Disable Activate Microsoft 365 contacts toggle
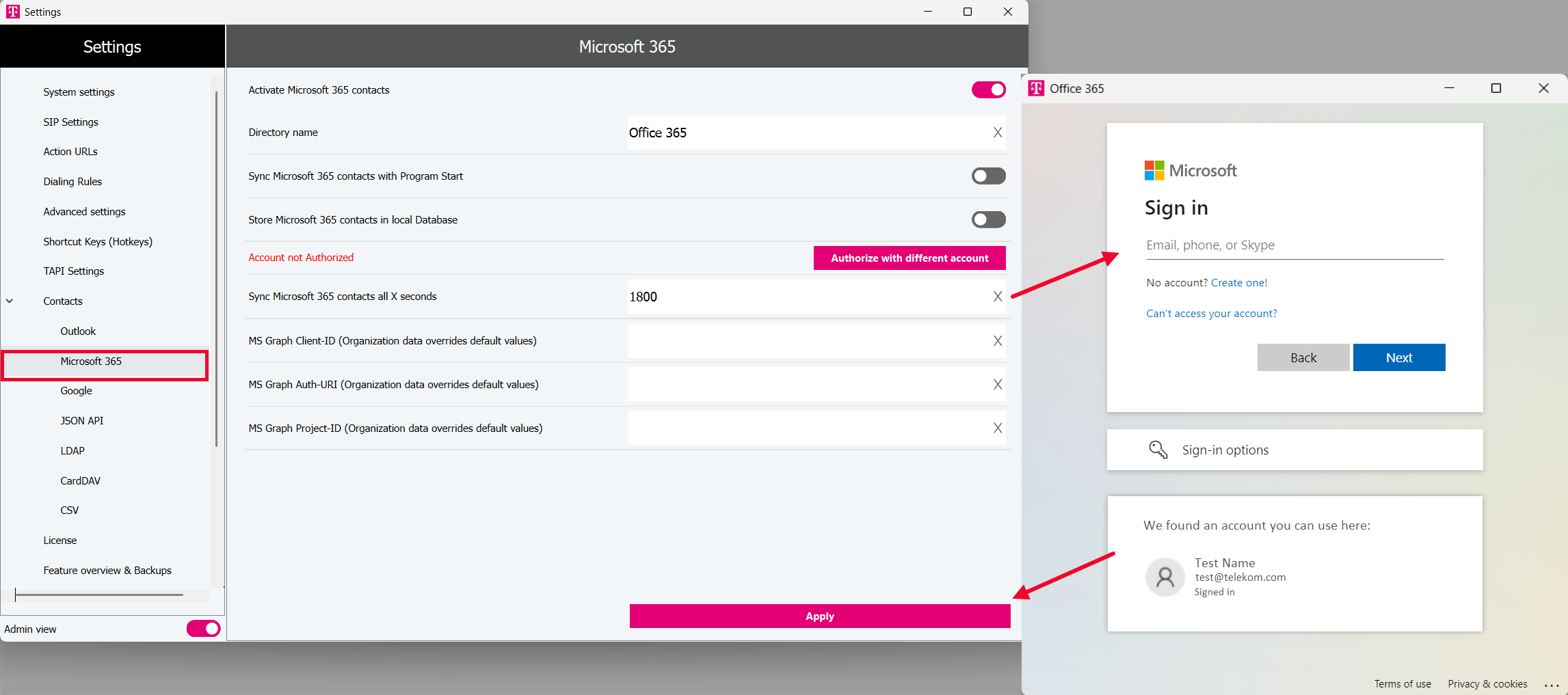The width and height of the screenshot is (1568, 695). point(988,90)
